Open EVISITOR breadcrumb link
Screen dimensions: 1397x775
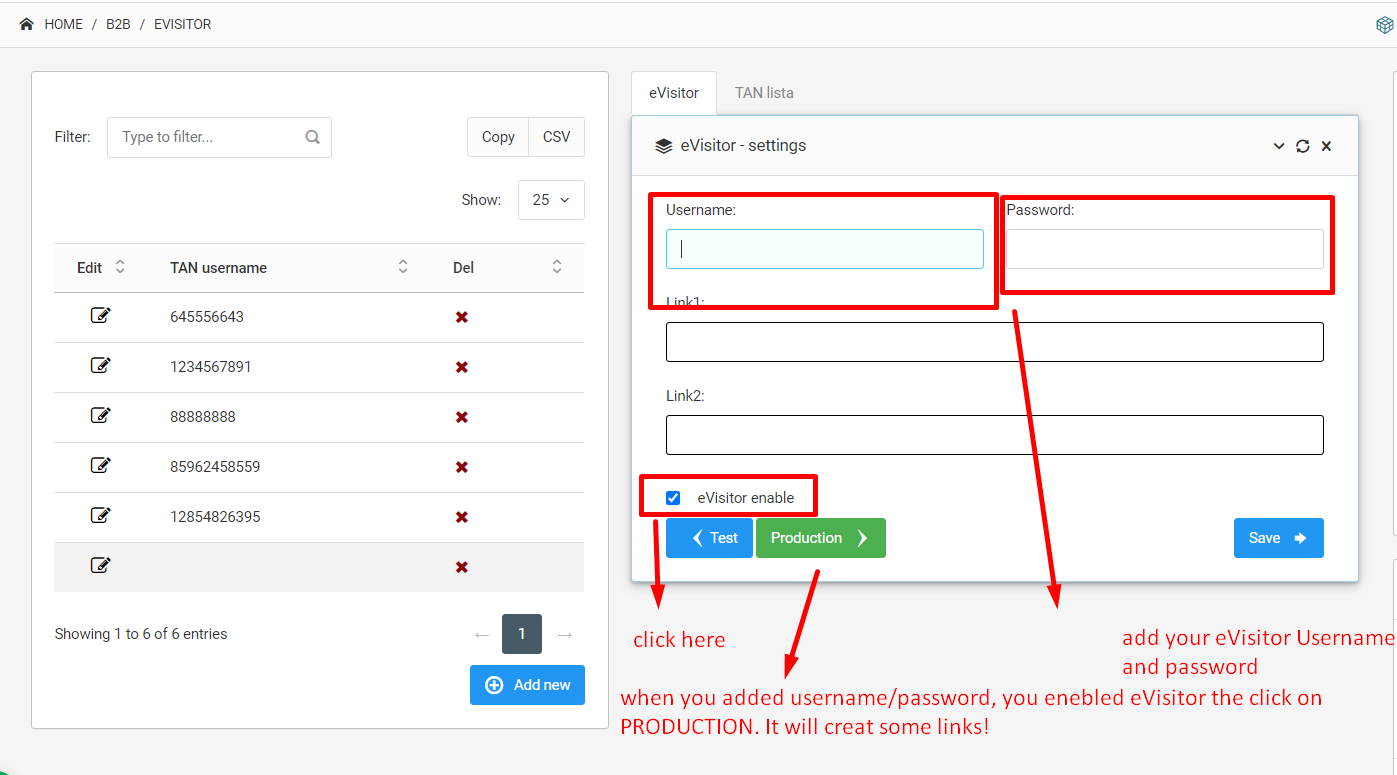(x=182, y=24)
